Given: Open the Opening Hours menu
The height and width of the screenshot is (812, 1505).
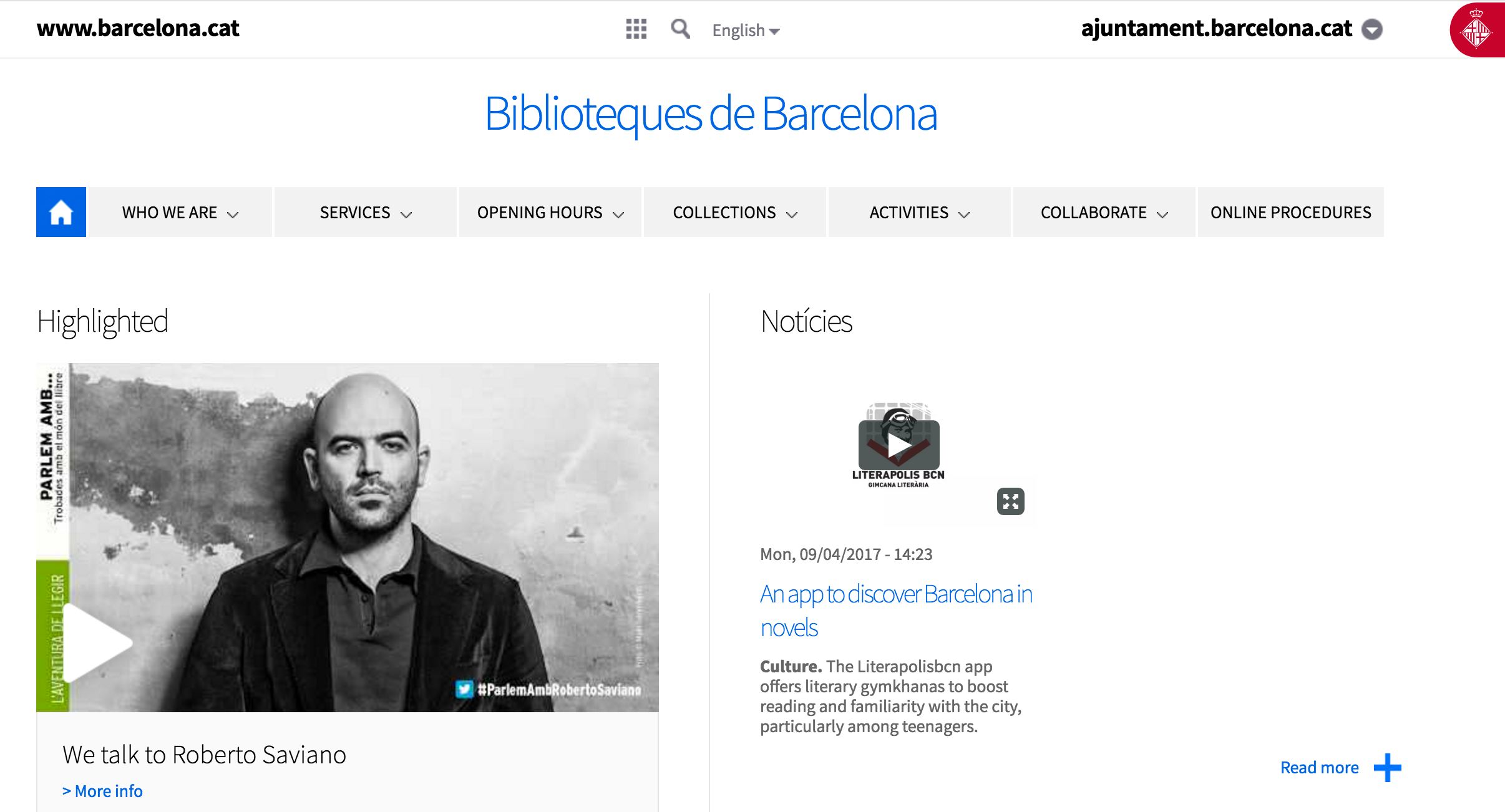Looking at the screenshot, I should tap(550, 212).
